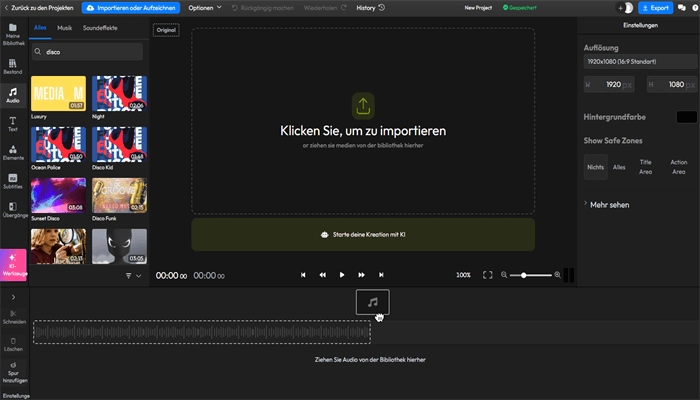Viewport: 700px width, 400px height.
Task: Expand the Mehr sehen section
Action: [x=607, y=204]
